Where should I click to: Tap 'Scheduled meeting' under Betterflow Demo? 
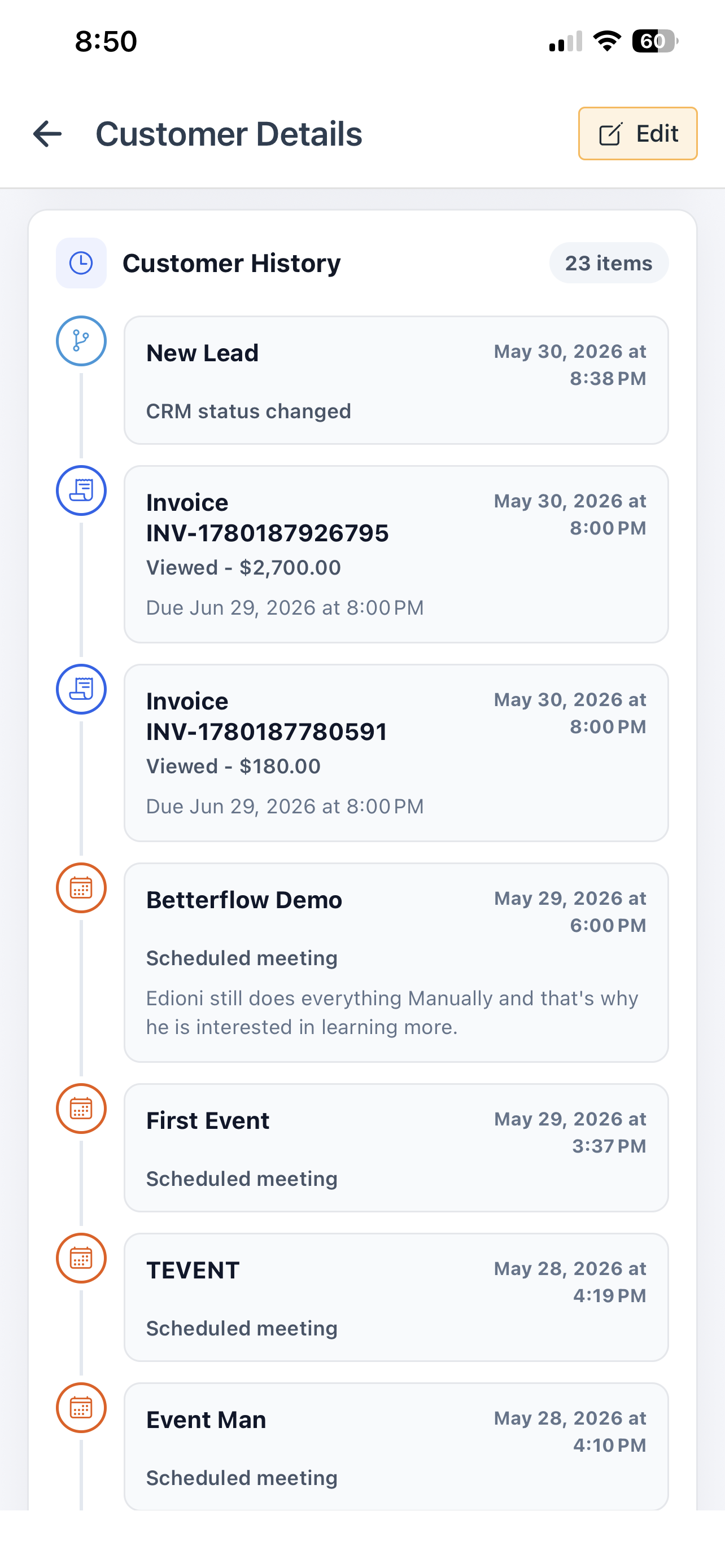[242, 958]
